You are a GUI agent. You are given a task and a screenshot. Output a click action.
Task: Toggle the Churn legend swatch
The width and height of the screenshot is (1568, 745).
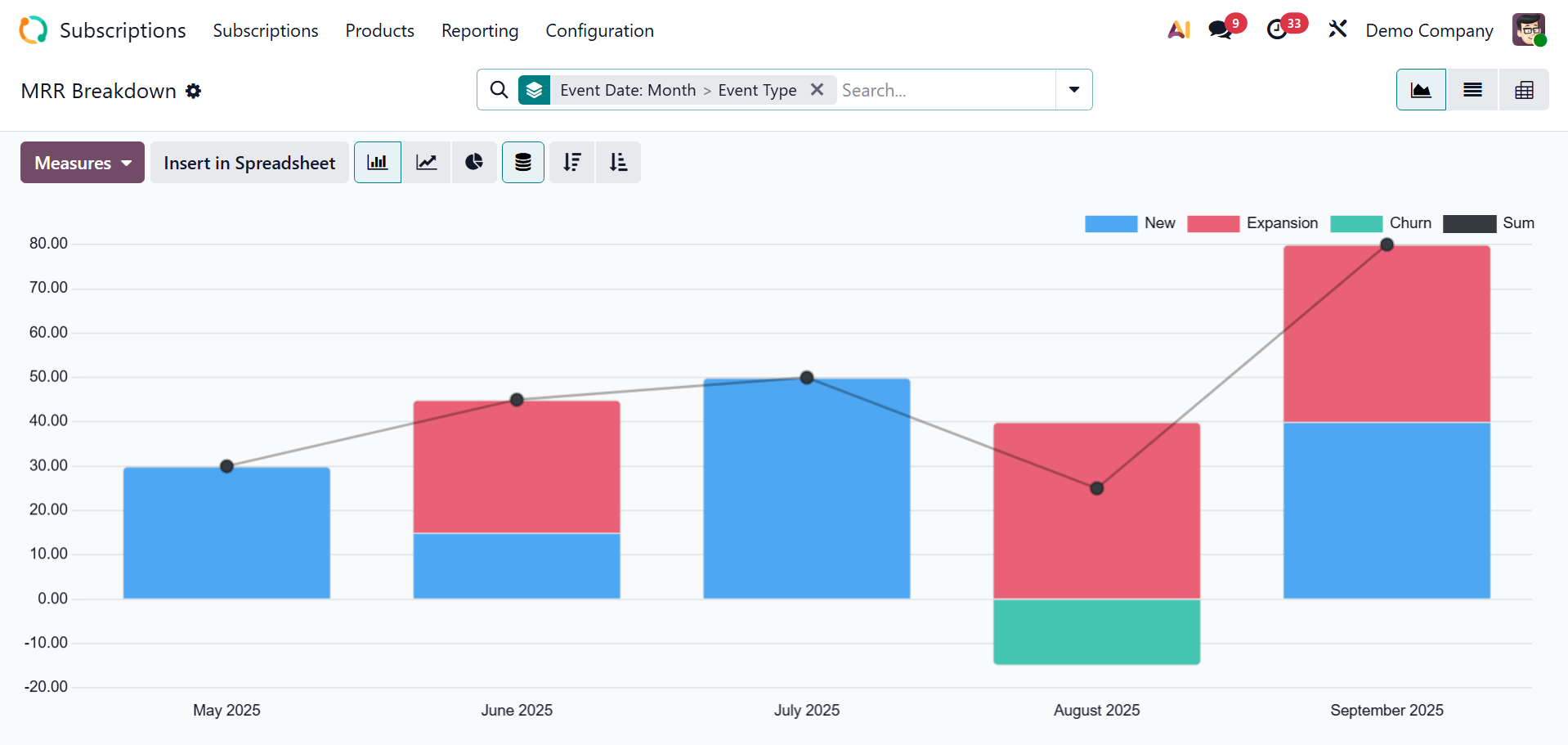pyautogui.click(x=1356, y=223)
